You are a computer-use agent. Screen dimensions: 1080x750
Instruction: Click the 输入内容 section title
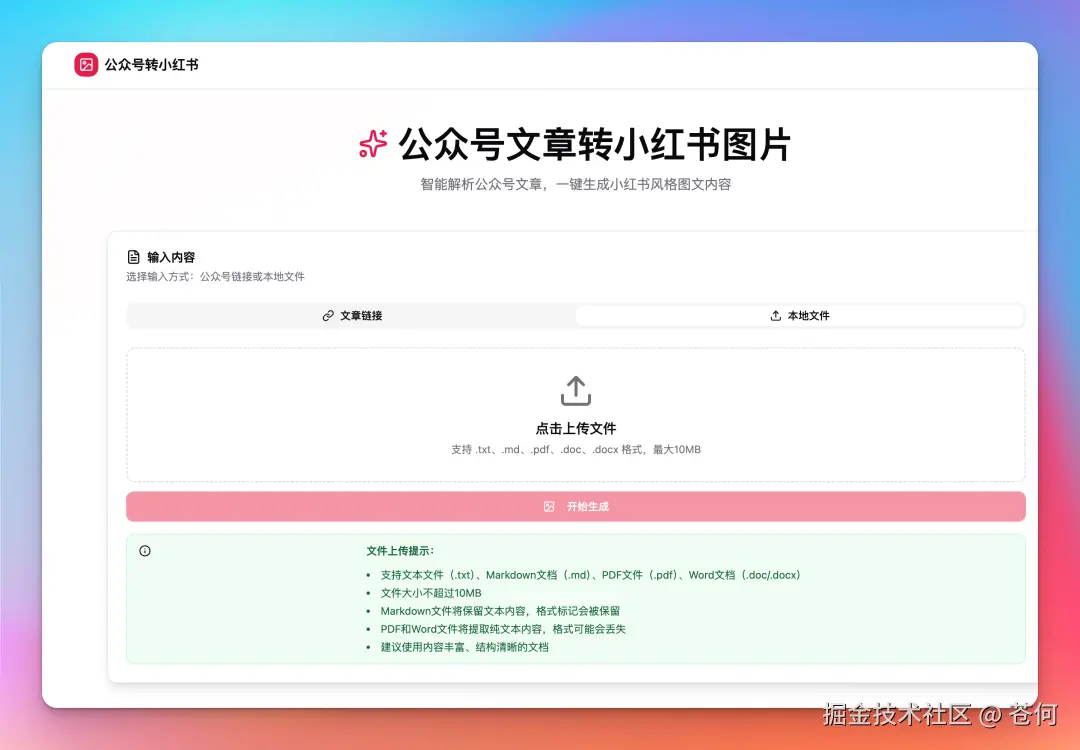[x=172, y=257]
